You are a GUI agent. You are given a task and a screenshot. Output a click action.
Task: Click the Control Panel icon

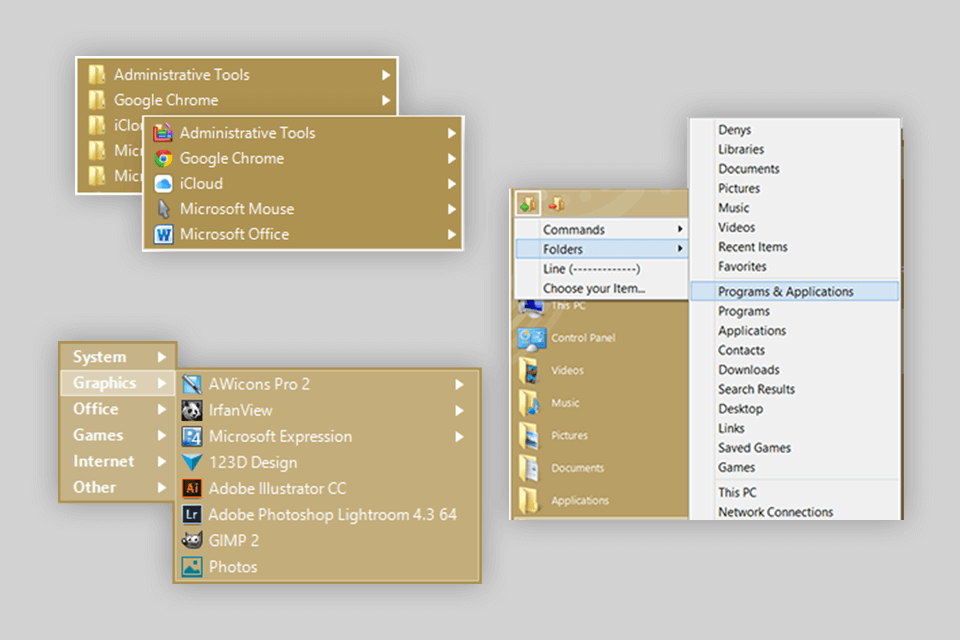(531, 339)
